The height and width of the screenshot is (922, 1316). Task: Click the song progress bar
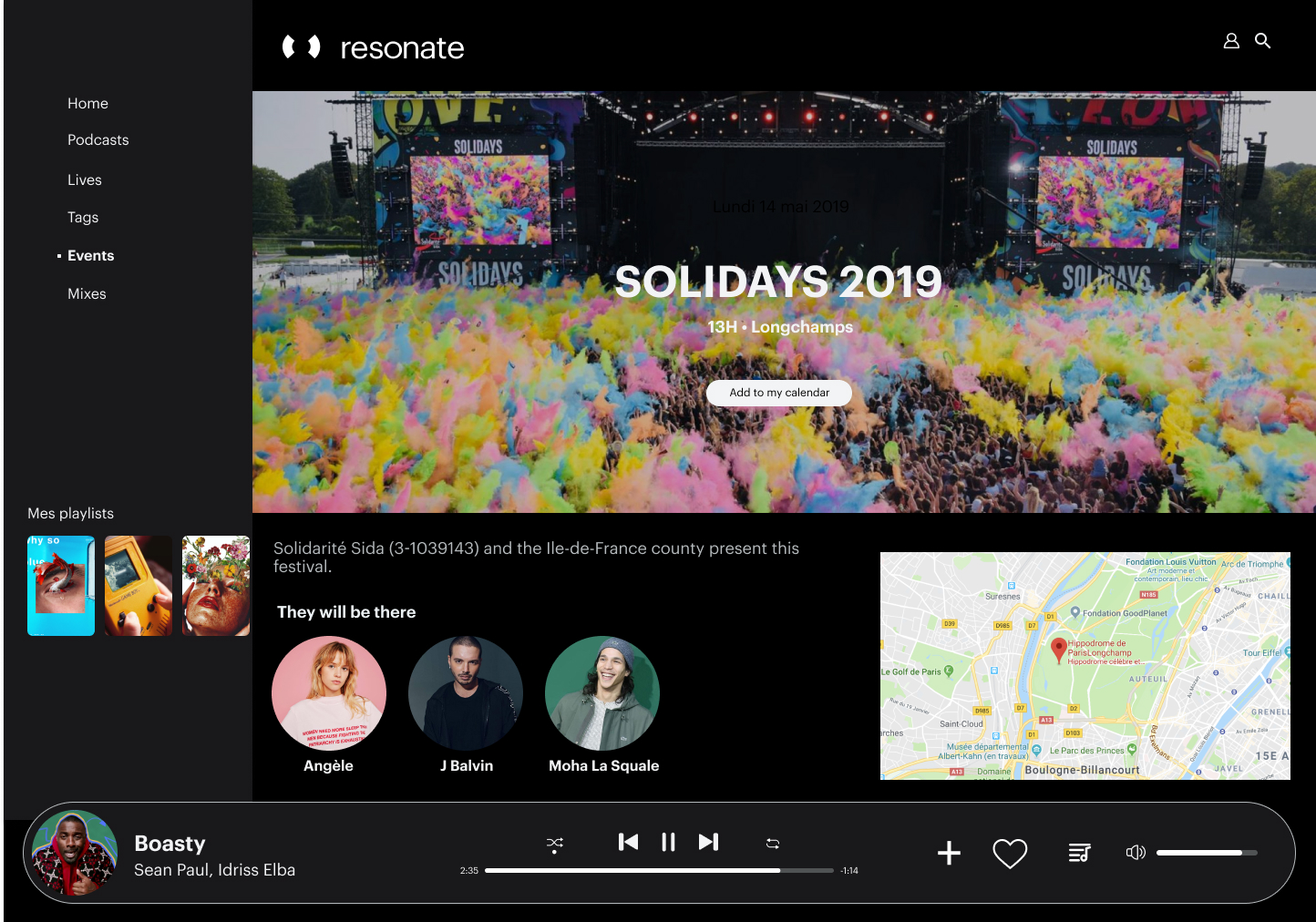[x=658, y=871]
